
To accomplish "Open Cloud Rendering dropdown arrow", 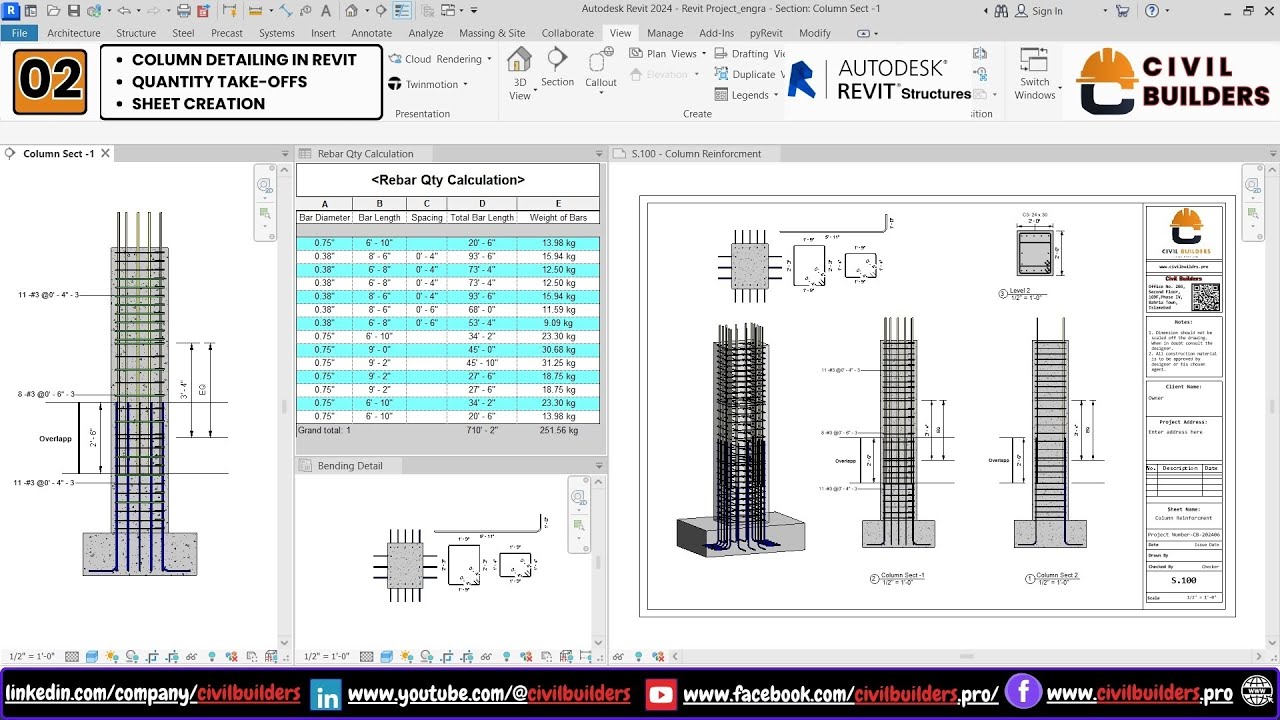I will 489,59.
